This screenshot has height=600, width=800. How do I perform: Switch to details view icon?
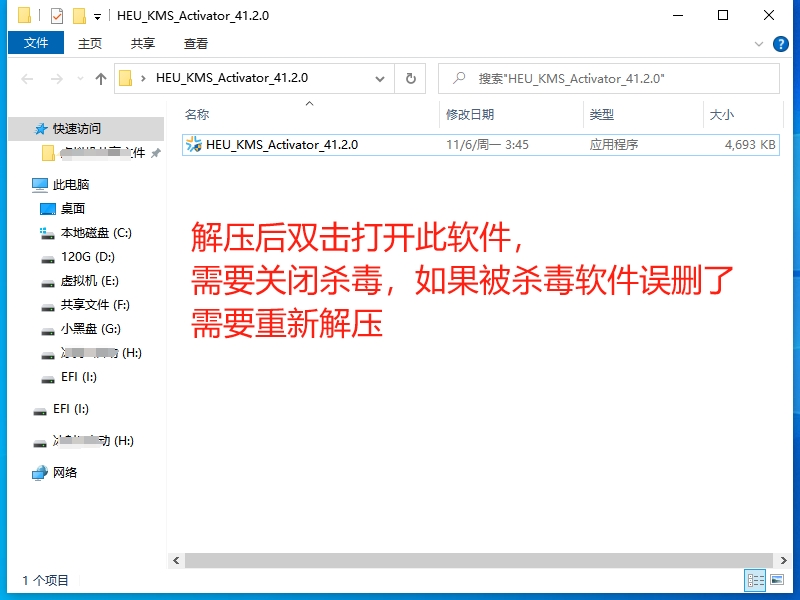click(x=755, y=580)
